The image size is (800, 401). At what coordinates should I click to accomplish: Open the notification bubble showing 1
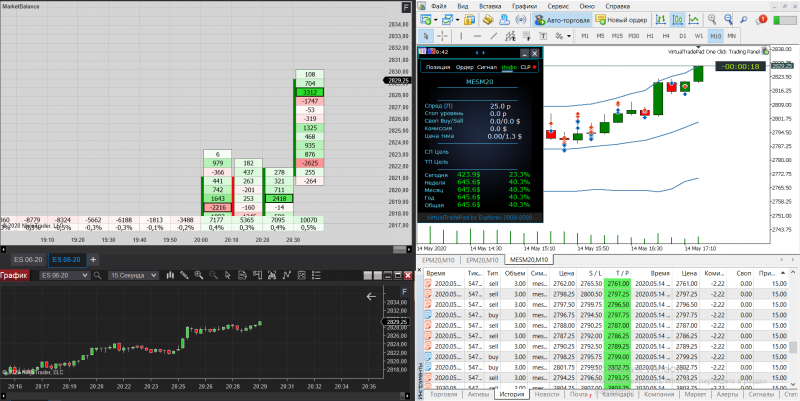click(762, 20)
